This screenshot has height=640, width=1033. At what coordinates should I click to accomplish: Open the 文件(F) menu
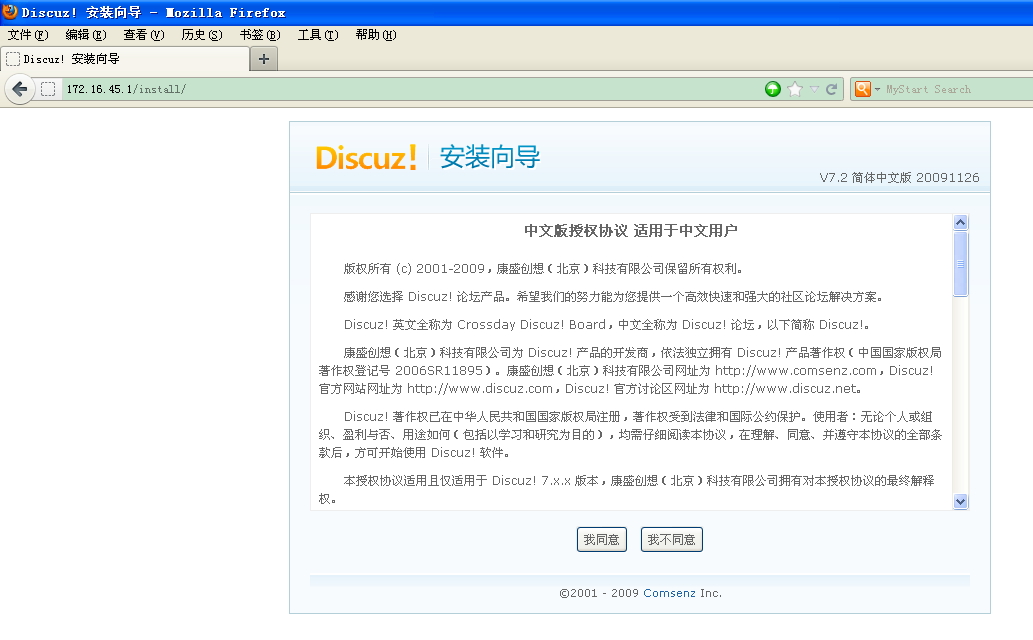pyautogui.click(x=28, y=35)
